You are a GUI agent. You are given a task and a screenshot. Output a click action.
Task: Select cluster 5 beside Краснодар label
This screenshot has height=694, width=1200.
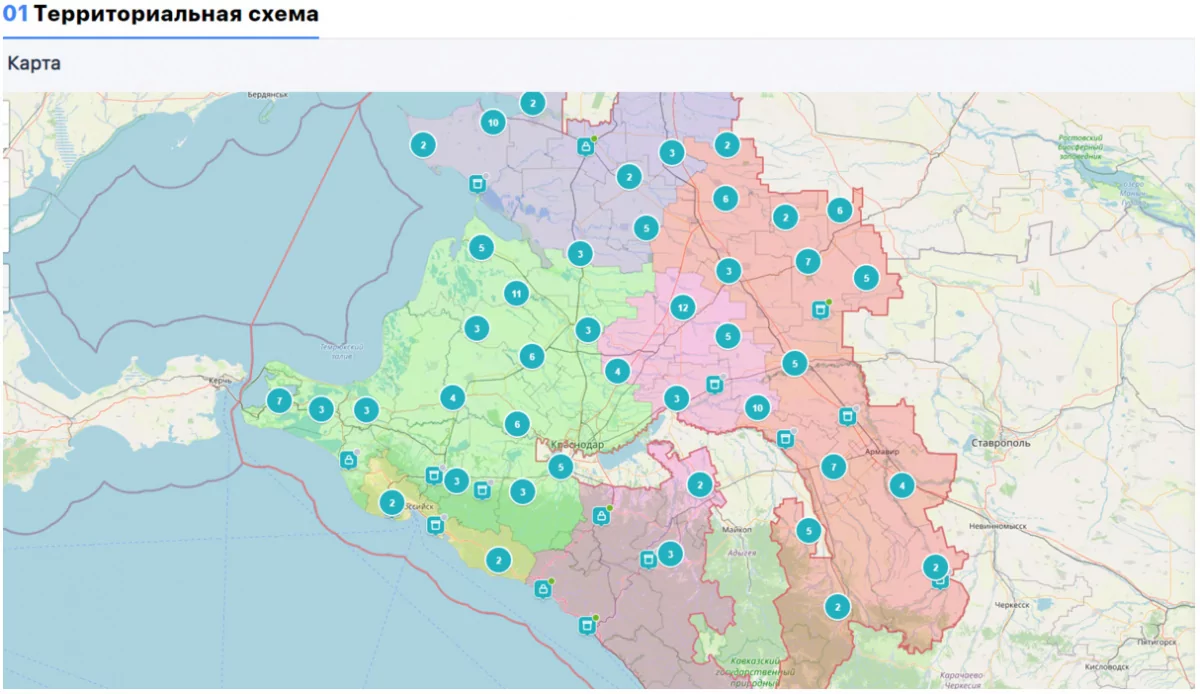561,466
